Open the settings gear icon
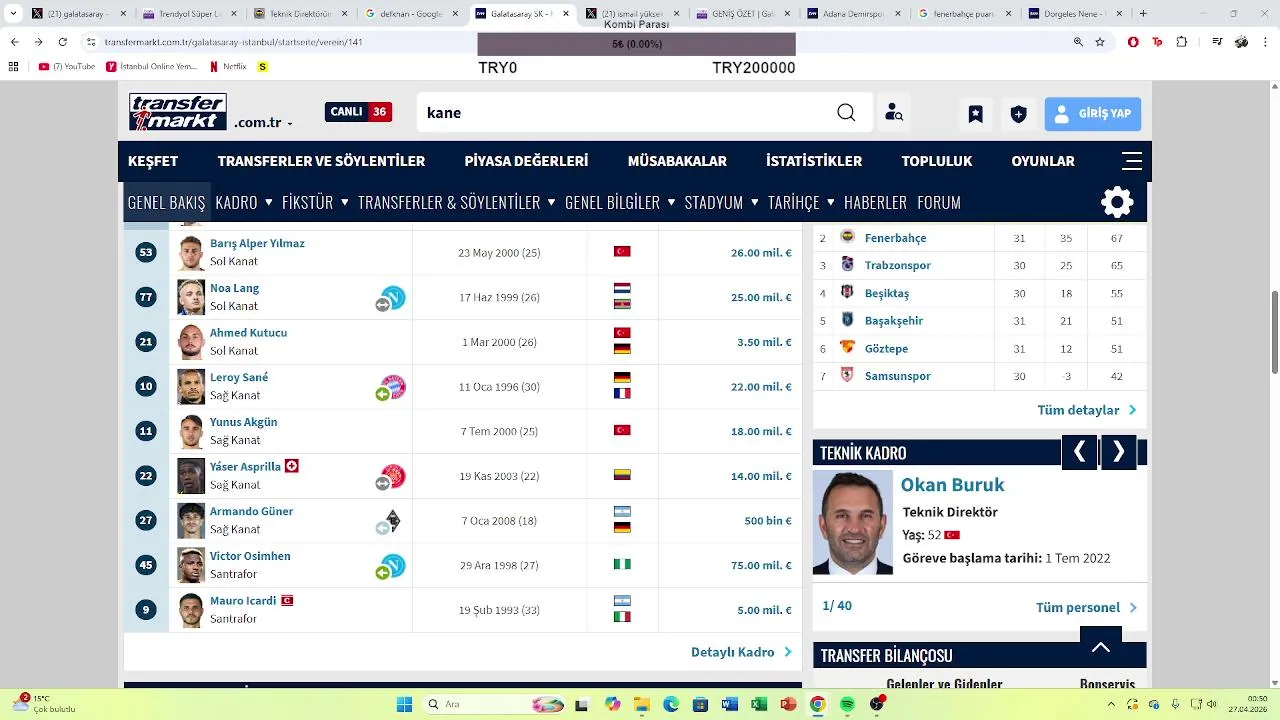The width and height of the screenshot is (1280, 720). (1117, 202)
